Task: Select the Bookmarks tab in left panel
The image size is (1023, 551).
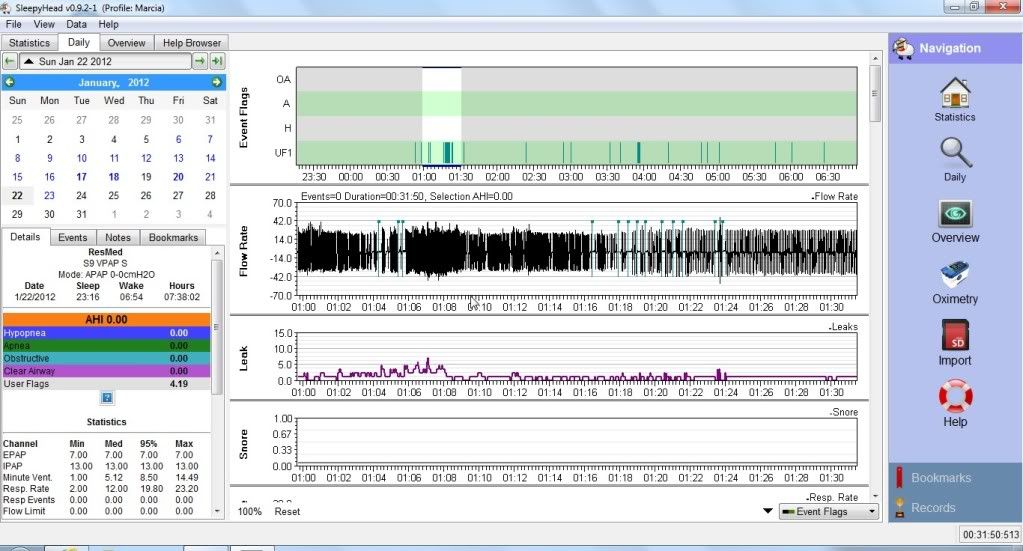Action: pyautogui.click(x=173, y=237)
